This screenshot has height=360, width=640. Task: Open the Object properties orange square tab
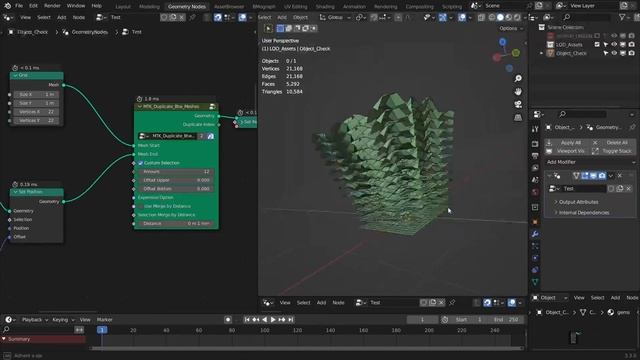[x=535, y=222]
